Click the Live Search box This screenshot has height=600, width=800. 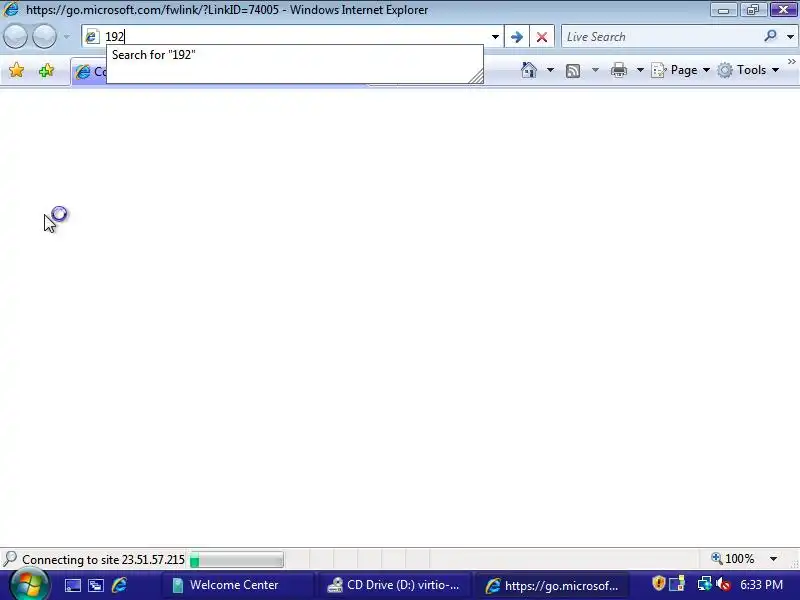click(x=661, y=37)
